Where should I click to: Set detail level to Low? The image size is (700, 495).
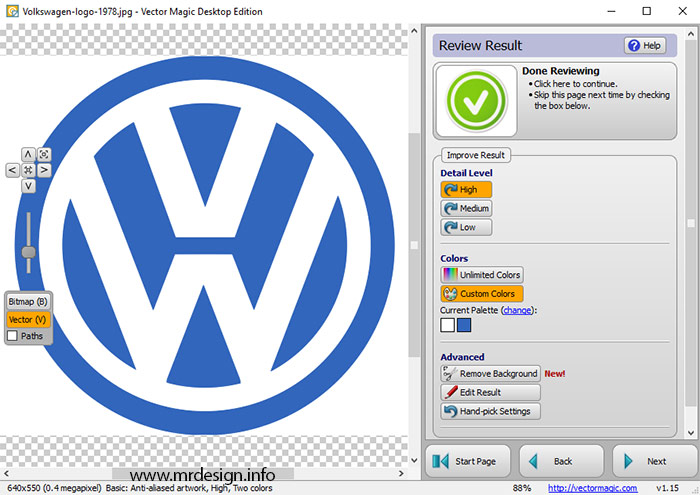click(x=466, y=227)
